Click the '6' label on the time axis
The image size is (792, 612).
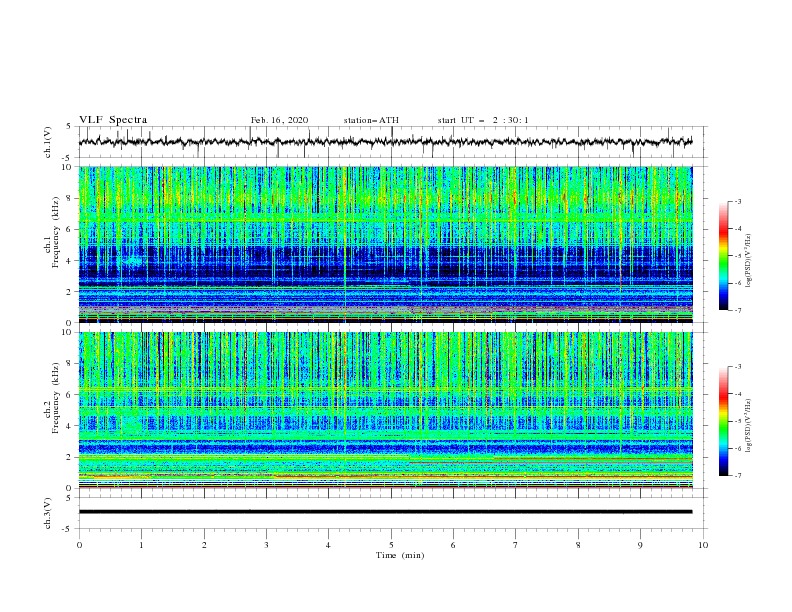click(x=454, y=545)
